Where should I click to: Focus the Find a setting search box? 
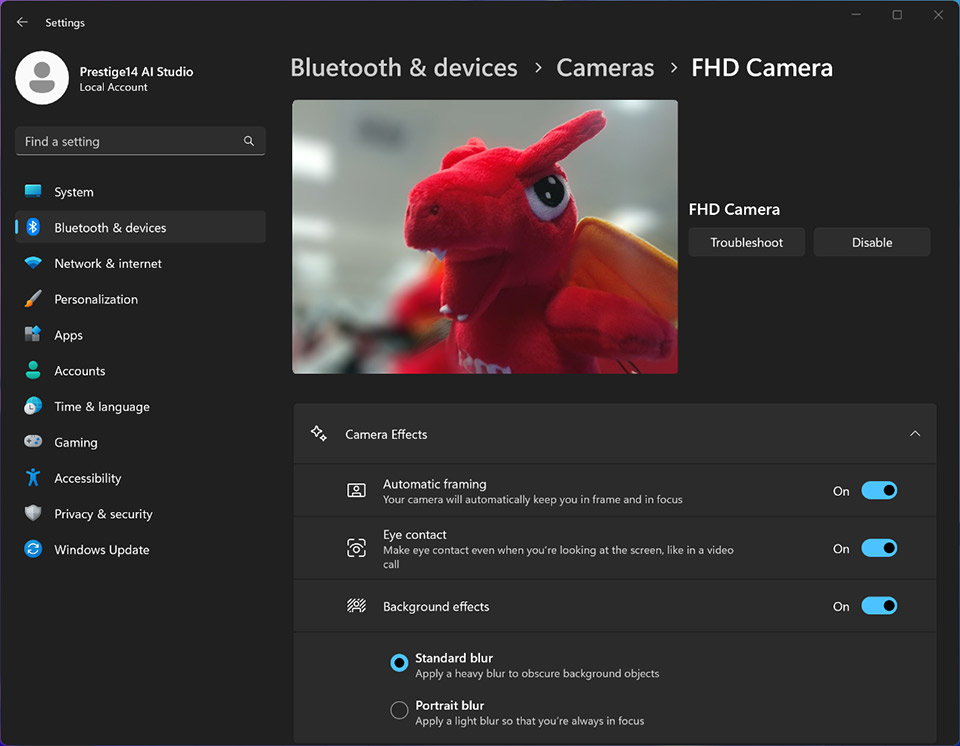point(128,141)
